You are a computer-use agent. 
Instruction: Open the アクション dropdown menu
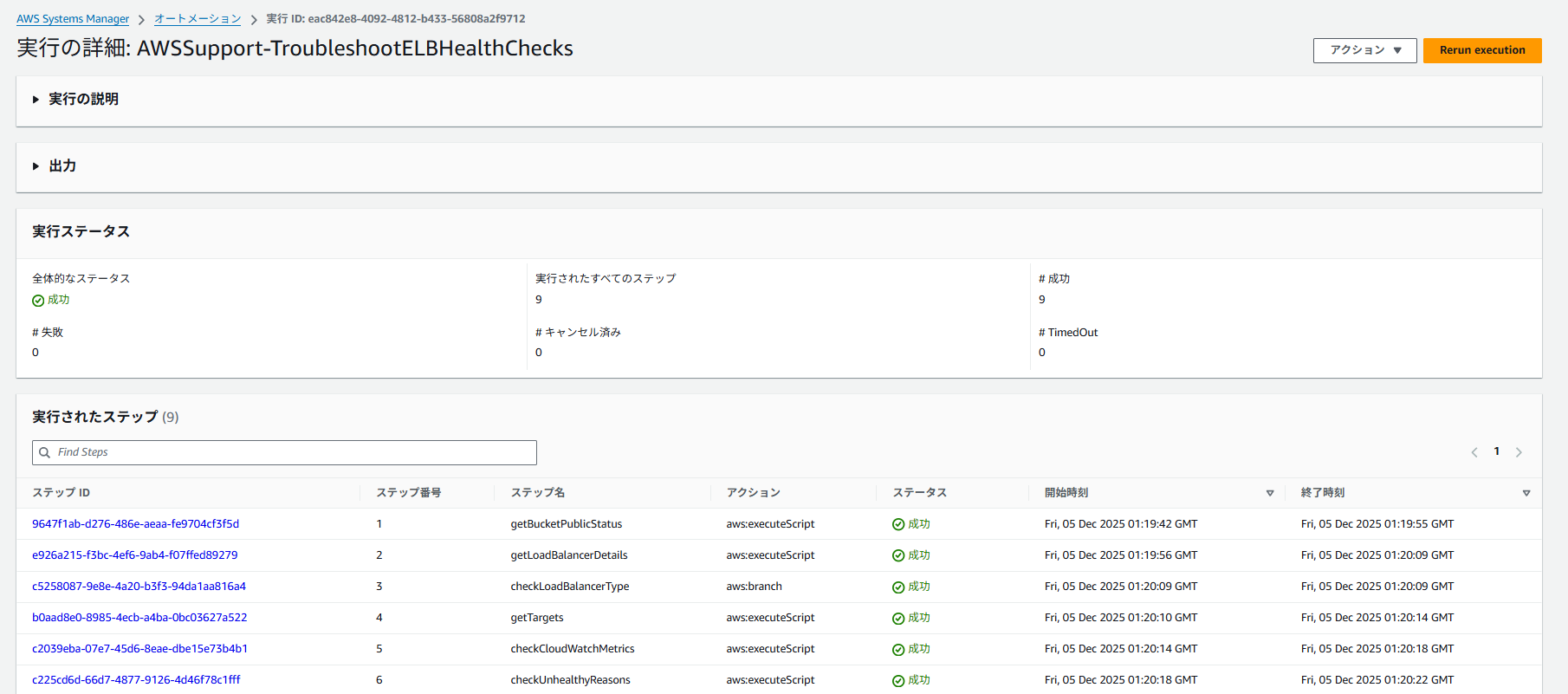click(x=1364, y=50)
